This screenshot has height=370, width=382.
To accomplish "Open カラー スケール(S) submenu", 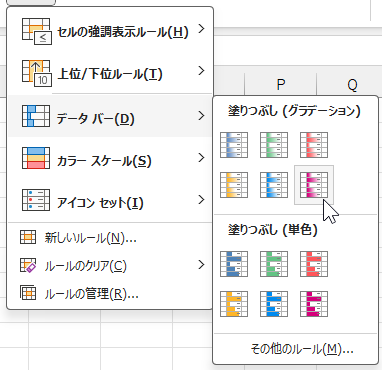I will 110,158.
